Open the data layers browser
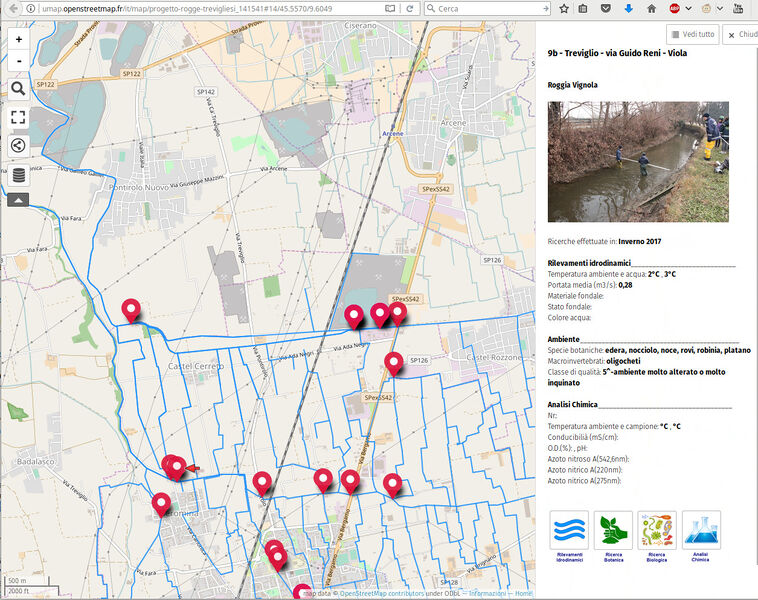This screenshot has height=600, width=758. 19,175
